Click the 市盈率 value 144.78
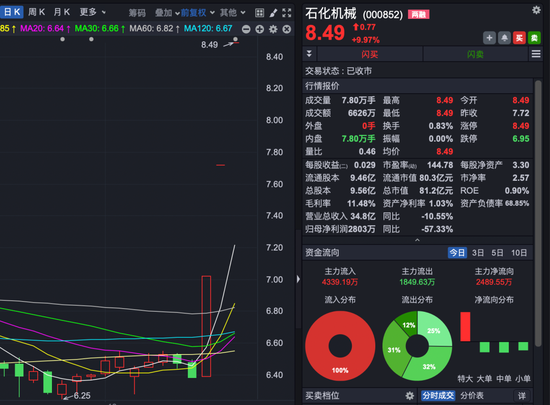550x405 pixels. pos(440,165)
